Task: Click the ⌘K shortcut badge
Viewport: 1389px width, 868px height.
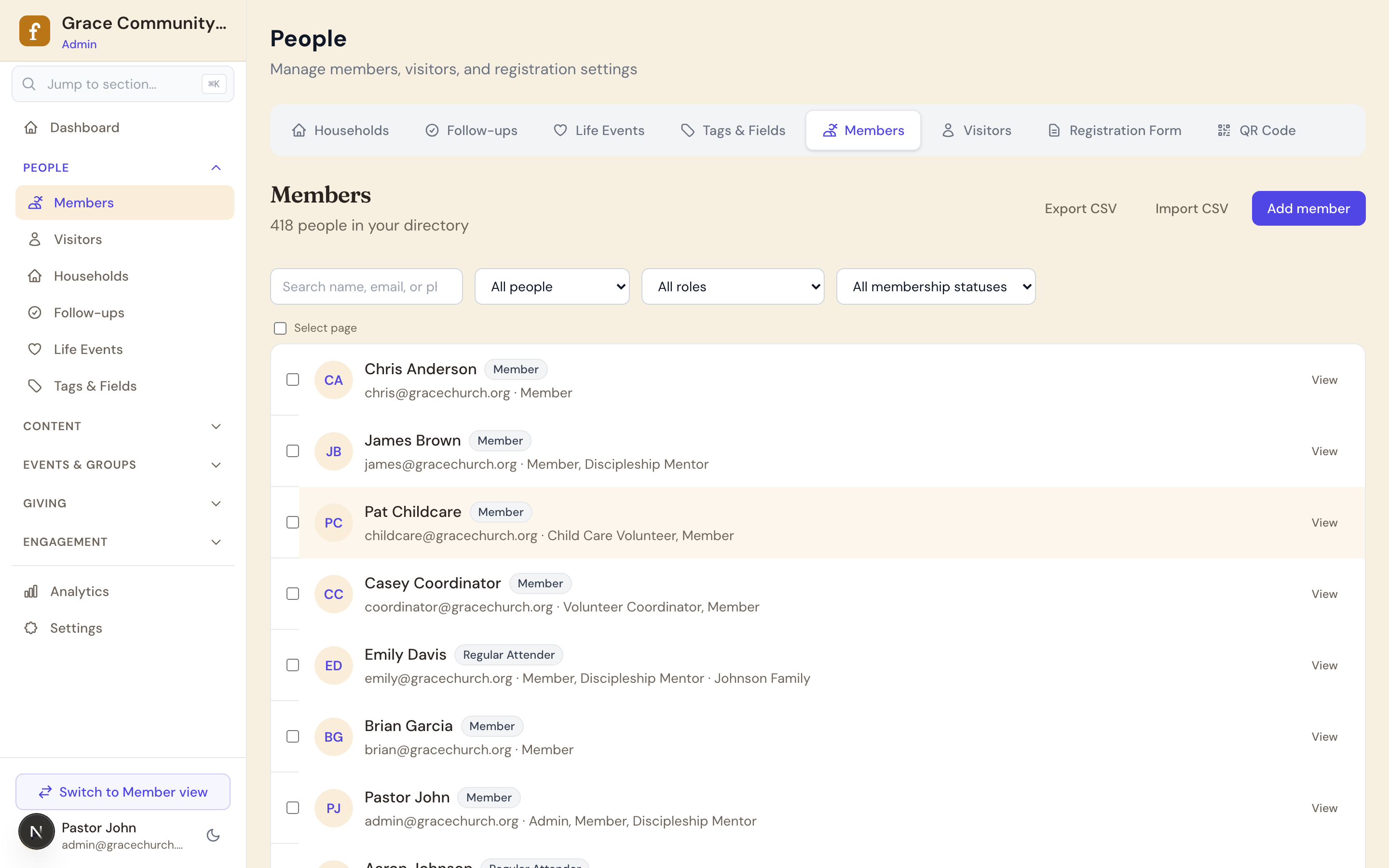Action: click(x=214, y=84)
